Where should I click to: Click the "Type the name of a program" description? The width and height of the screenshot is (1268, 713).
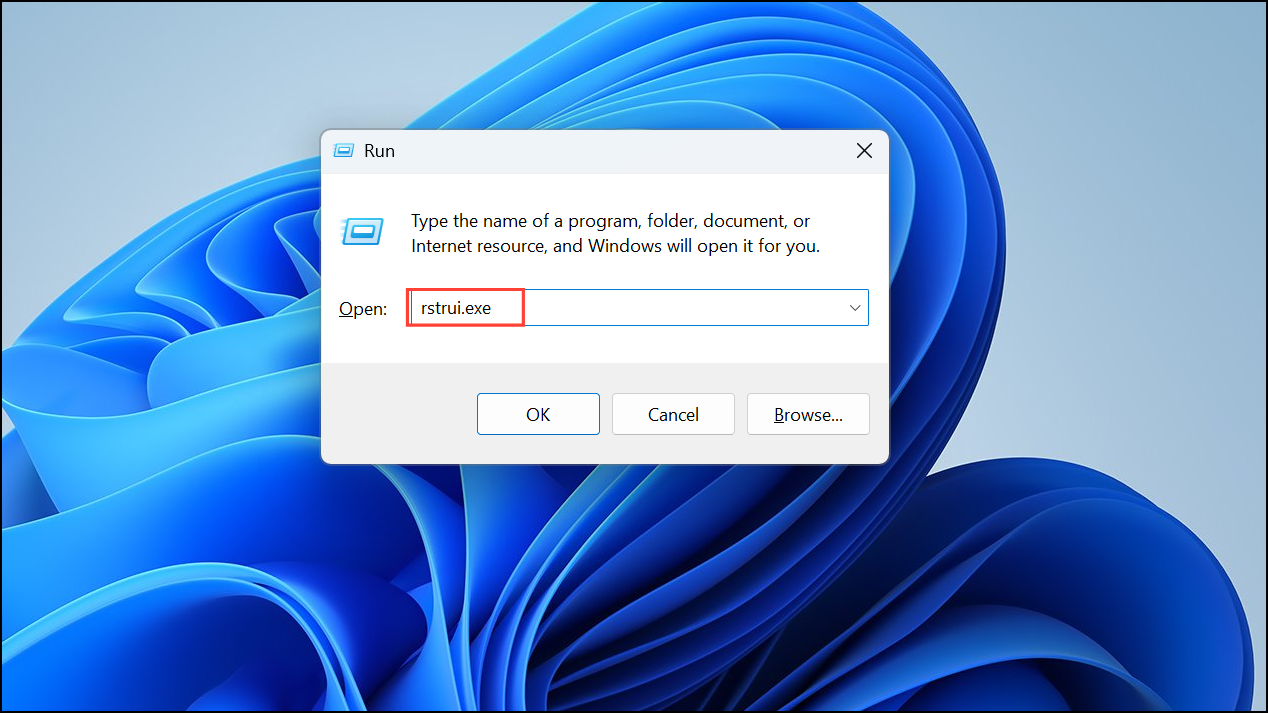[x=616, y=233]
